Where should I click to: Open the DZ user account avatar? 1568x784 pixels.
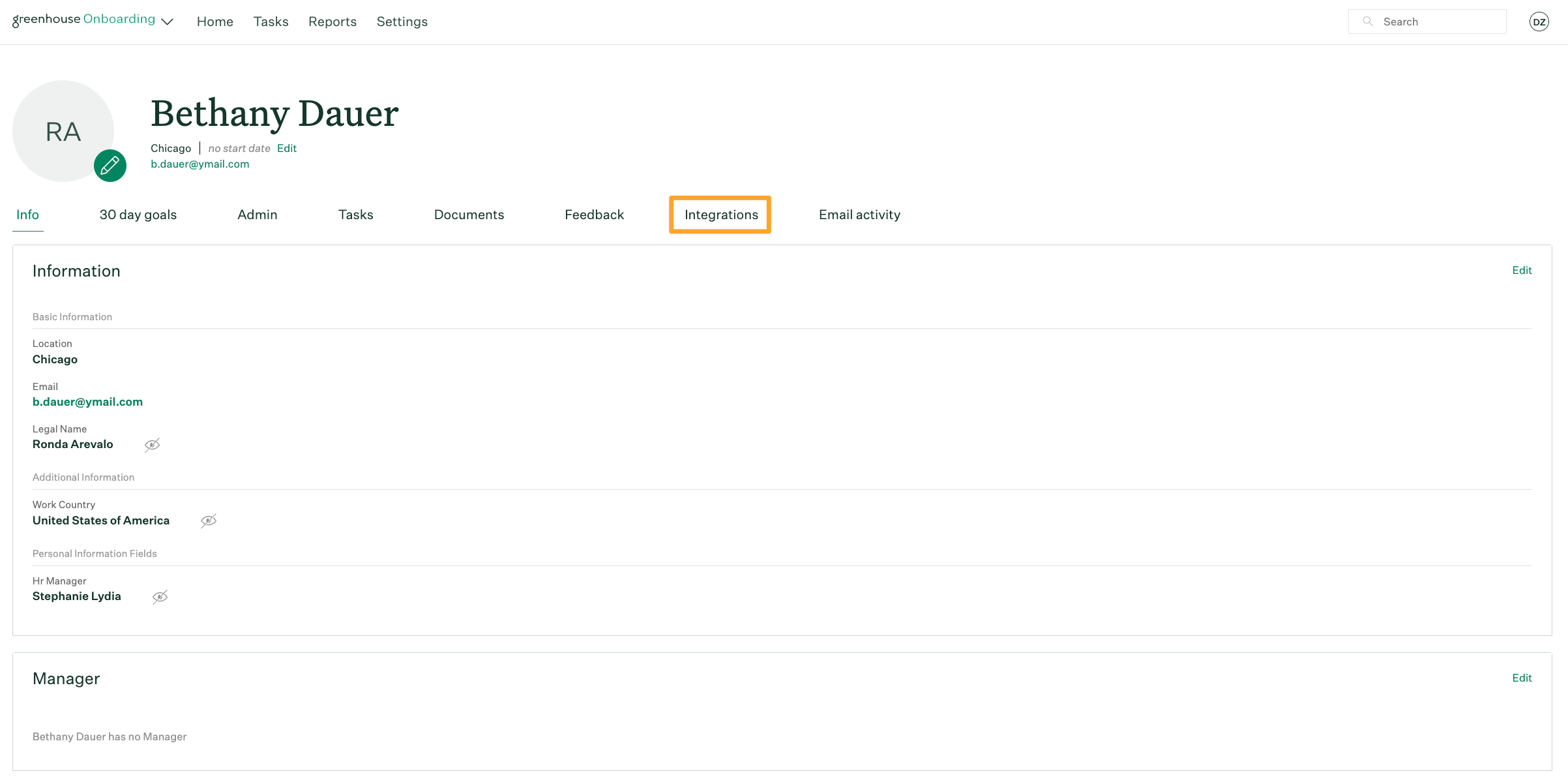[1539, 22]
